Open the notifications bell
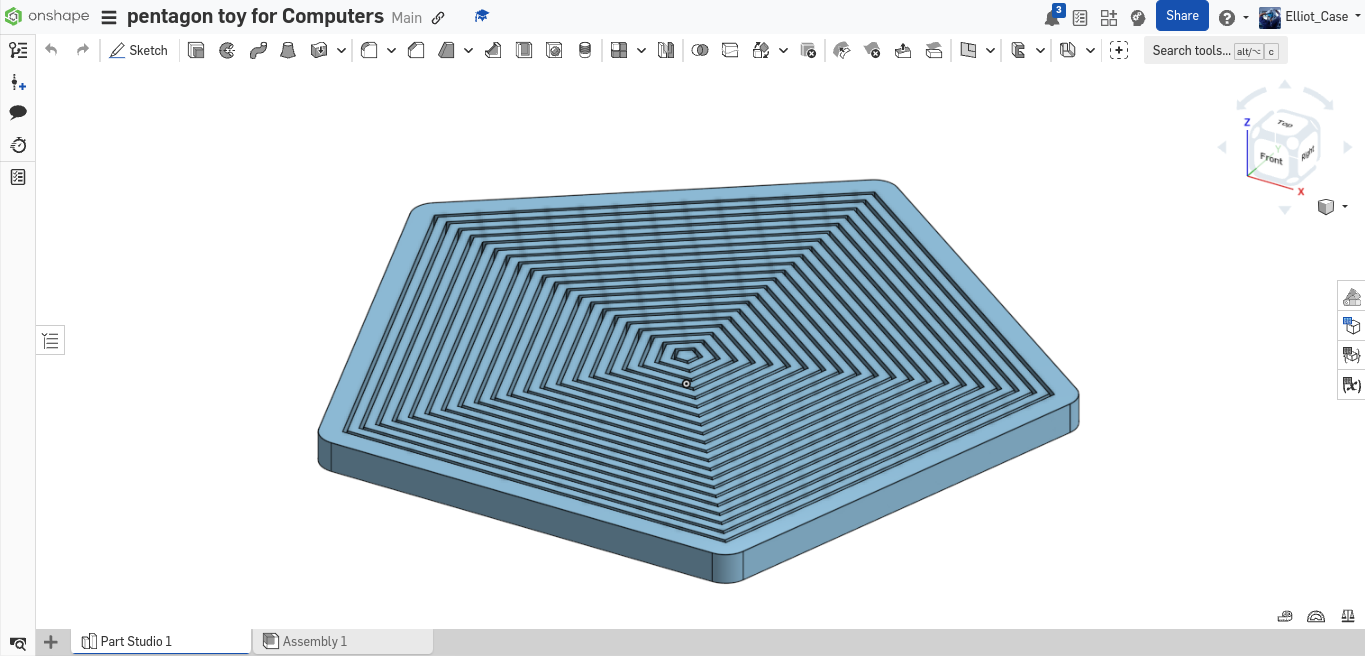This screenshot has width=1365, height=656. (1052, 17)
